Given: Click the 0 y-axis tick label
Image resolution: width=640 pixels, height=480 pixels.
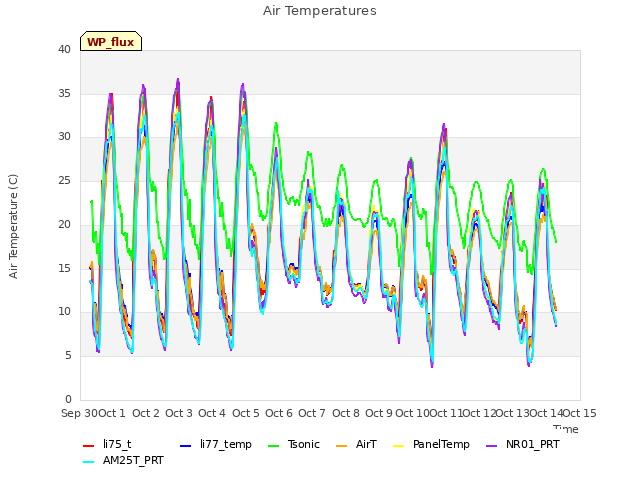Looking at the screenshot, I should (x=68, y=399).
